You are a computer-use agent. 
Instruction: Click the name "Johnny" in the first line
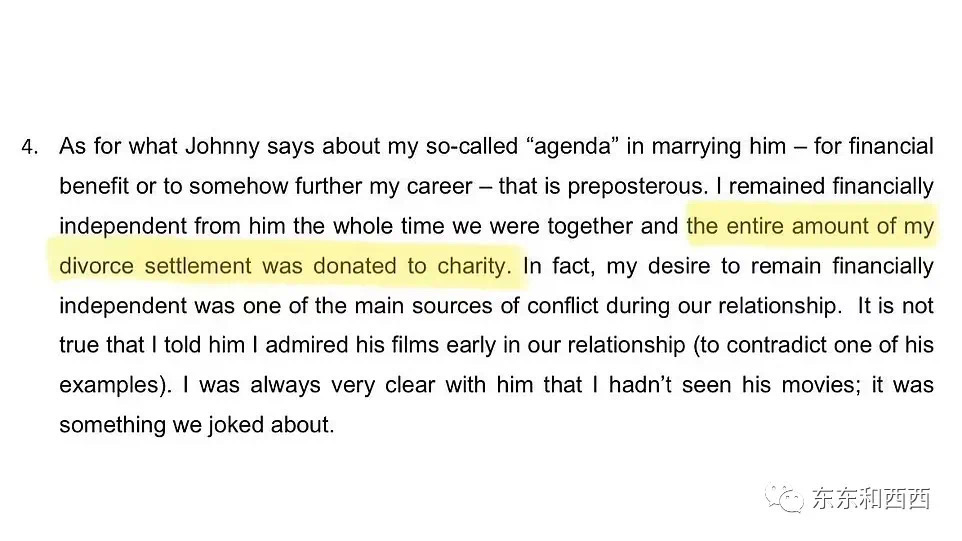click(x=217, y=146)
